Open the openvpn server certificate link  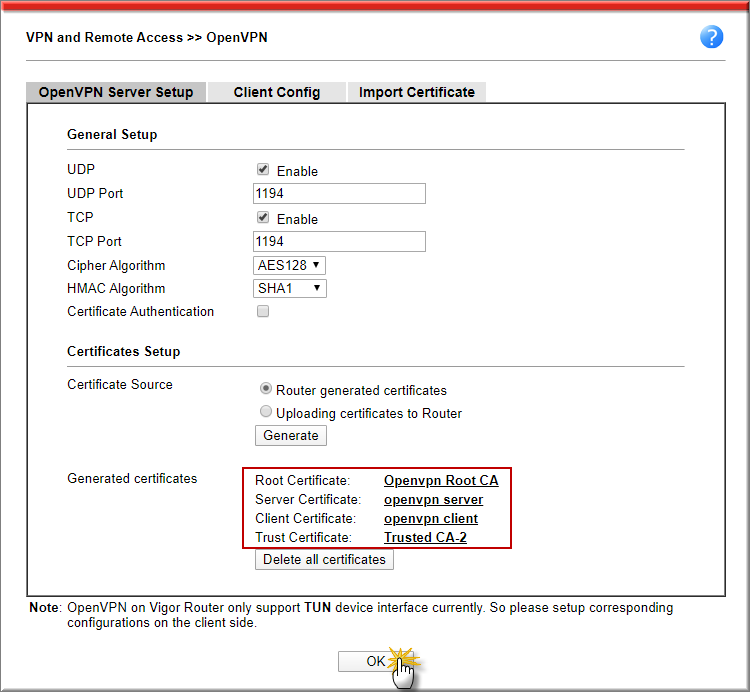tap(433, 499)
